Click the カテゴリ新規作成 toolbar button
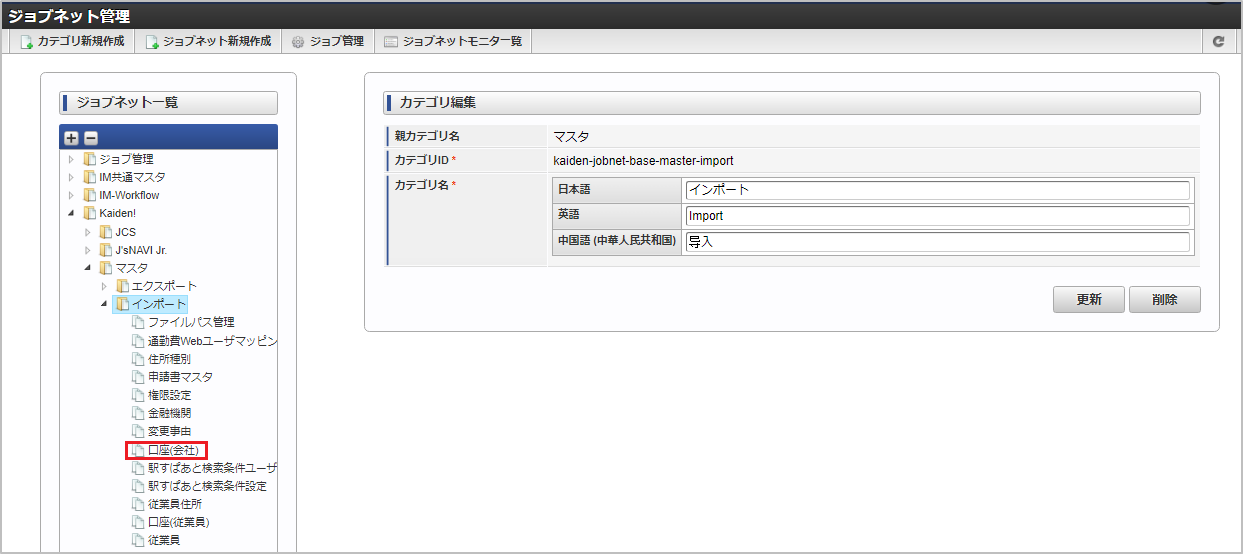 tap(73, 42)
